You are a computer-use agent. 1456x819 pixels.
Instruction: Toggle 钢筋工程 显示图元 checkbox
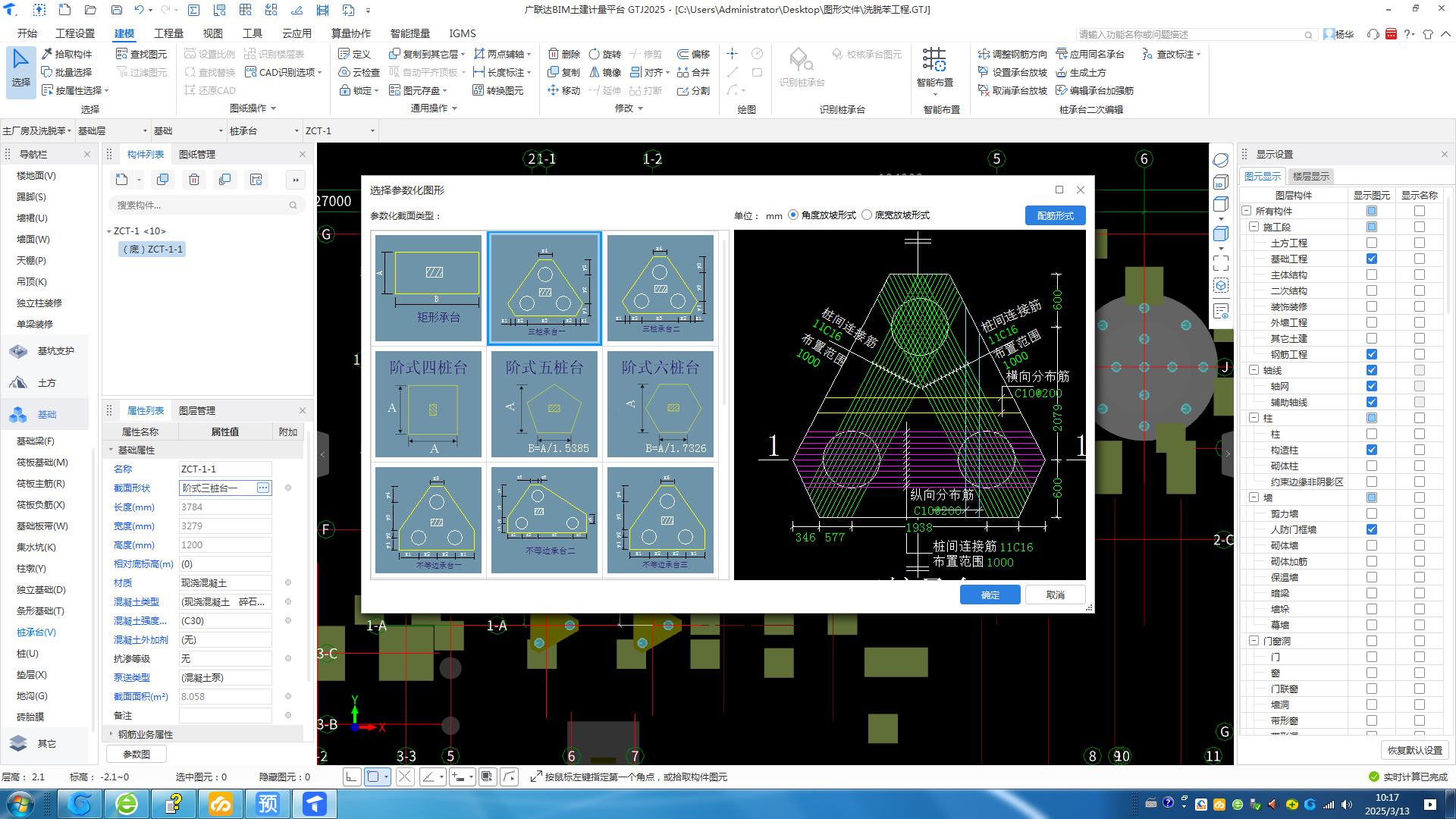click(x=1371, y=354)
